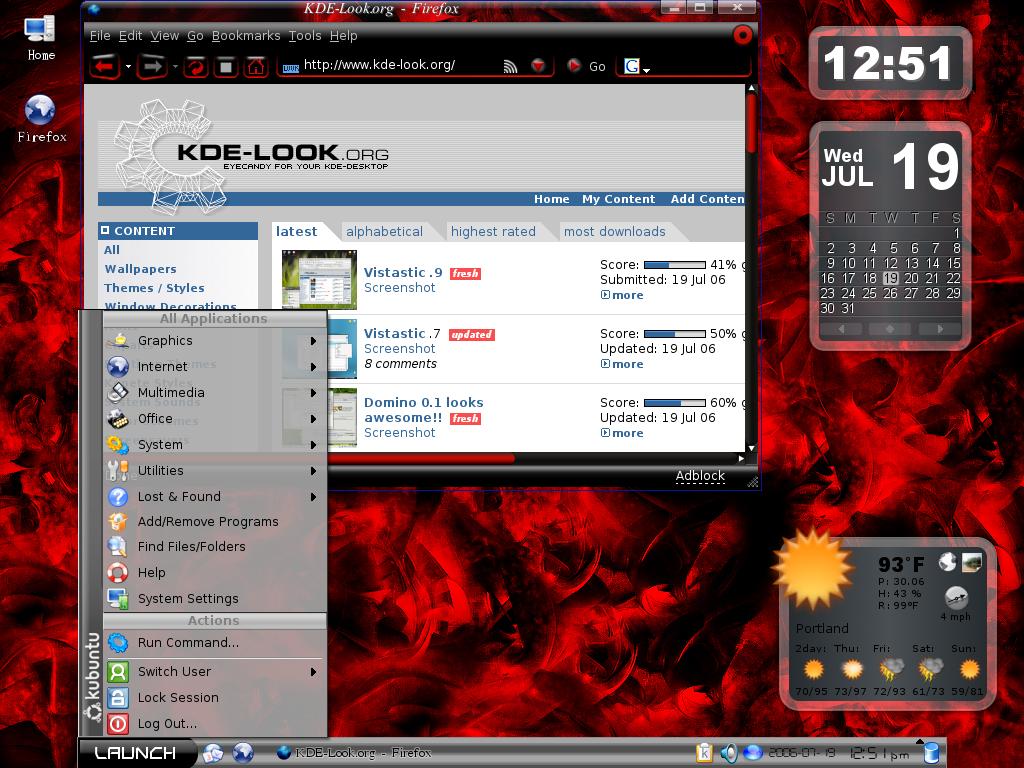Open the Home desktop icon
Screen dimensions: 1024x768
click(x=40, y=39)
